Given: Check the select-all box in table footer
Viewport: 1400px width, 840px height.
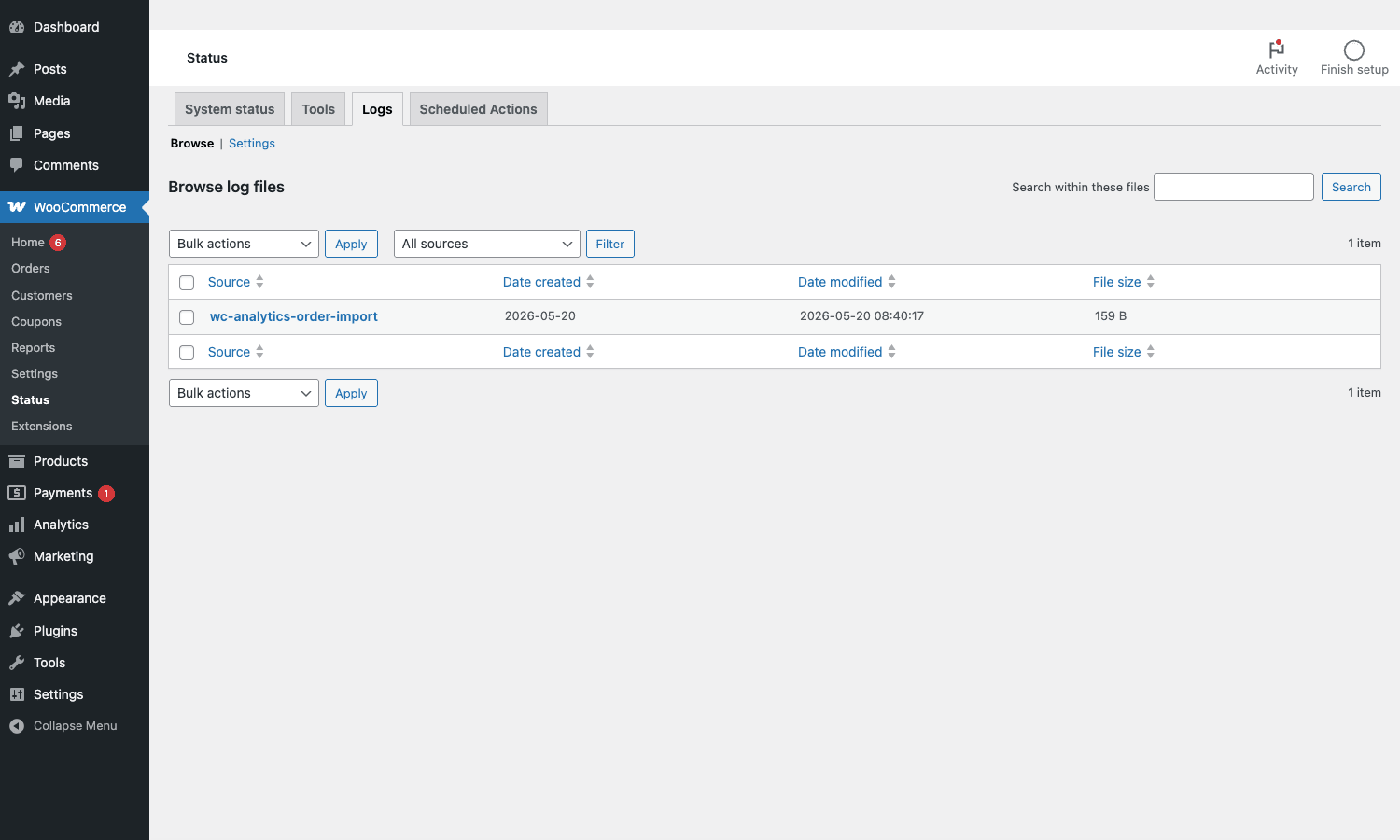Looking at the screenshot, I should click(x=187, y=353).
